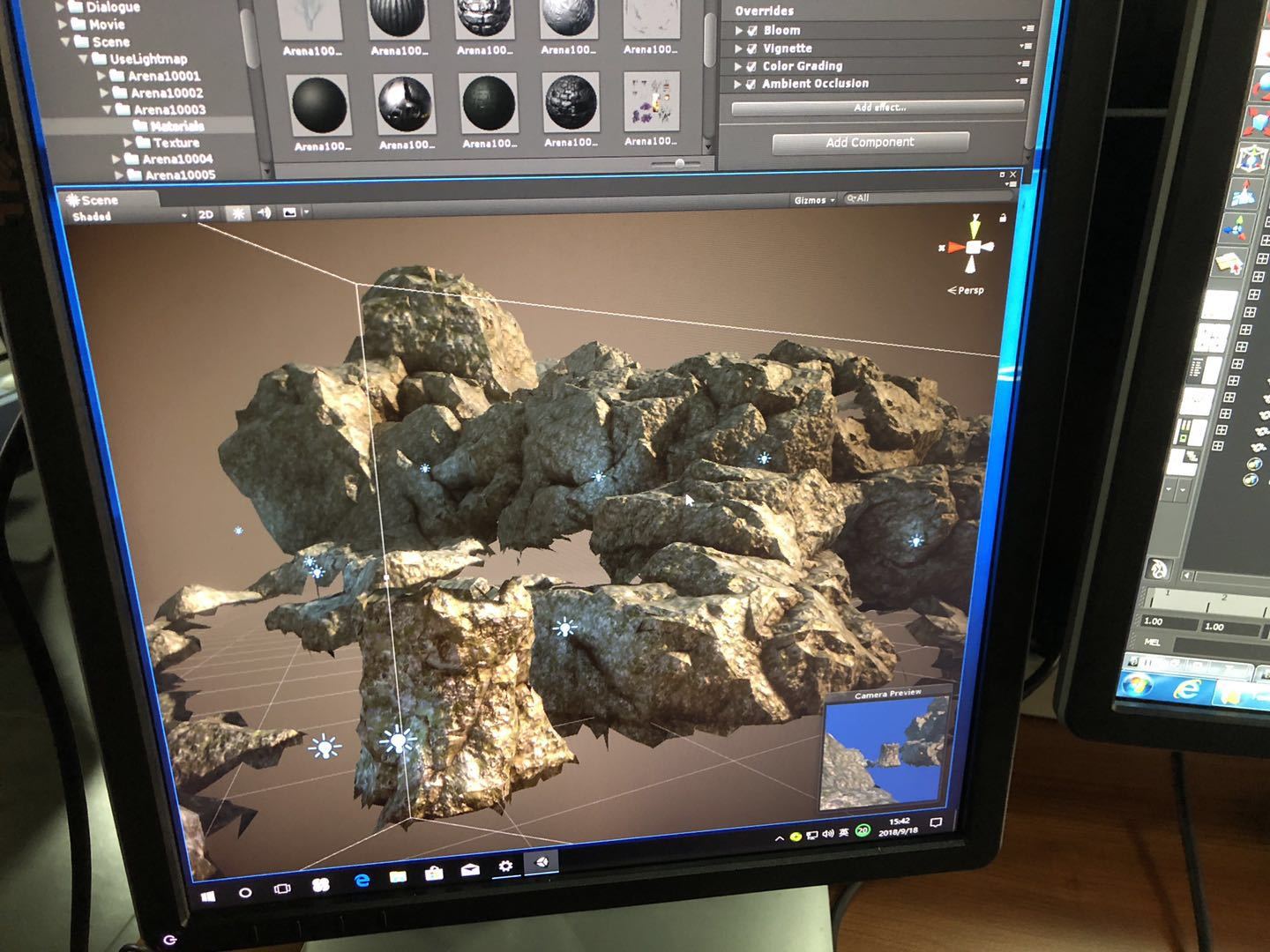Open the Mail app from taskbar
This screenshot has width=1270, height=952.
click(470, 870)
